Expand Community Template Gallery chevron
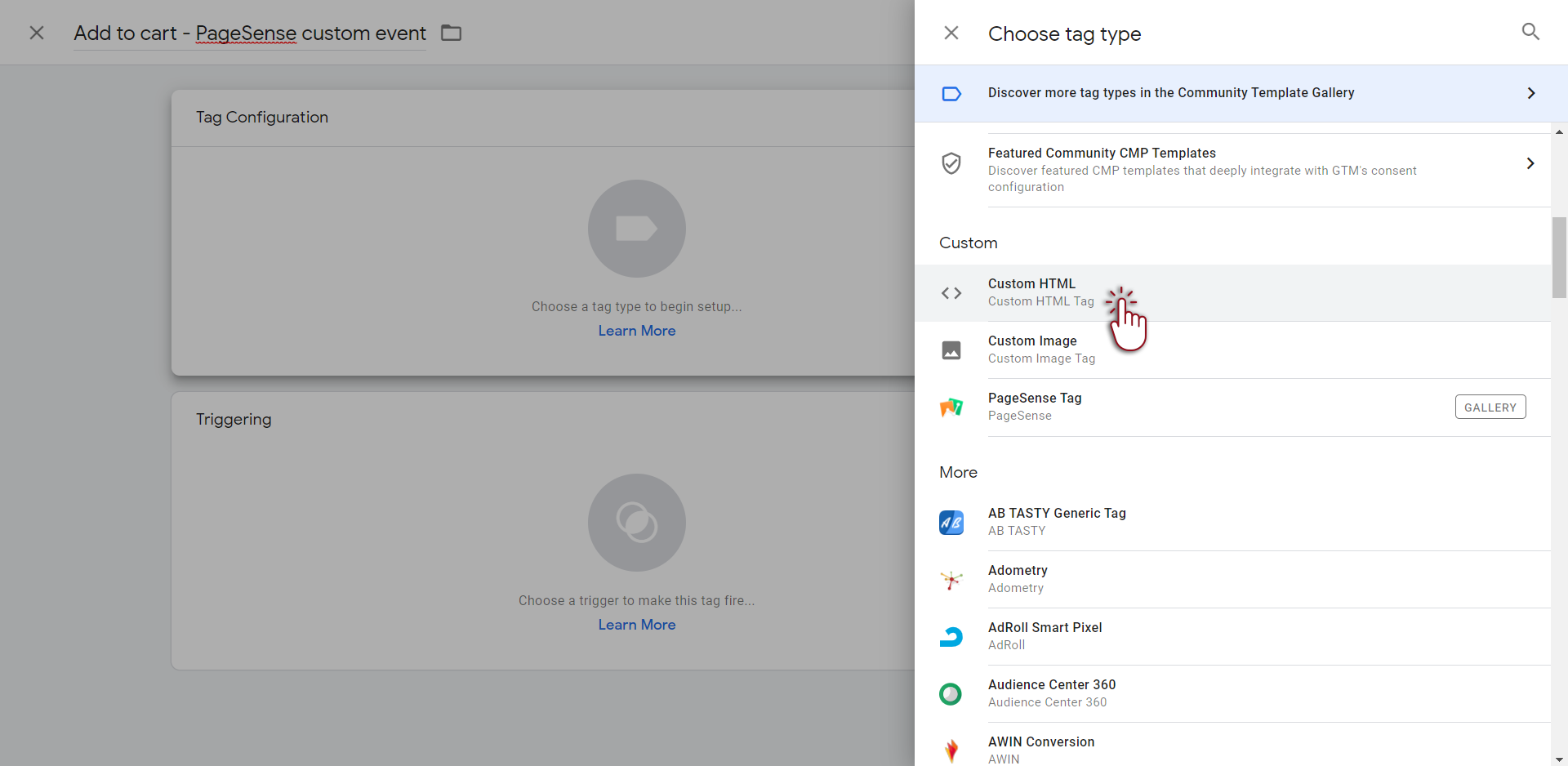The width and height of the screenshot is (1568, 766). (x=1531, y=93)
